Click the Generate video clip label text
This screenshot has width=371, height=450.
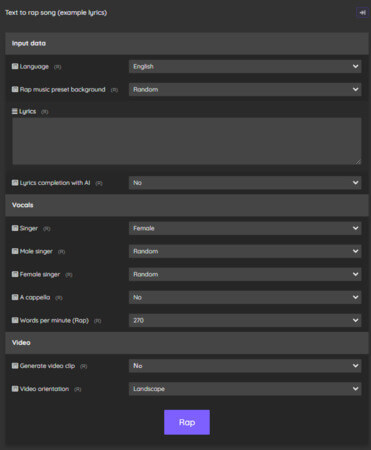tap(47, 366)
